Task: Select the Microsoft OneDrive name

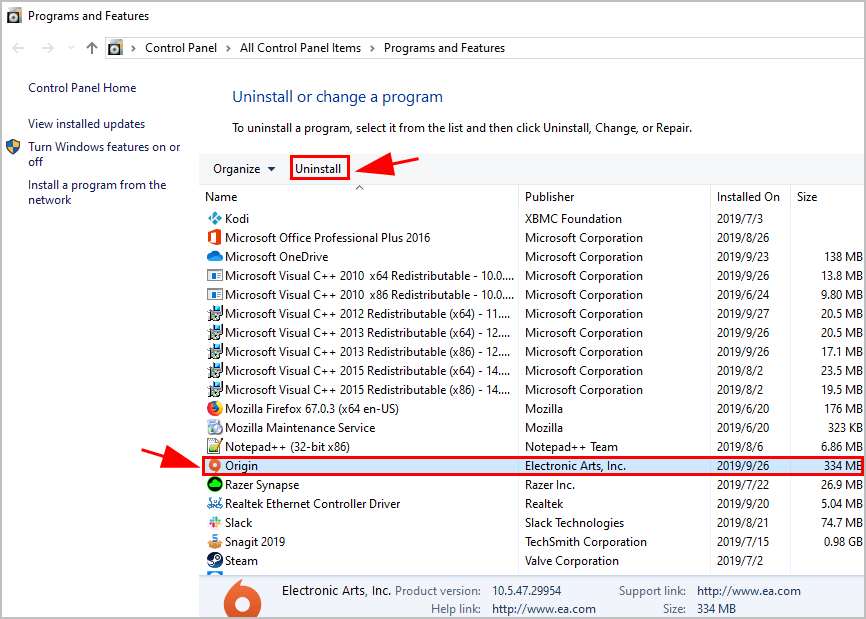Action: click(277, 257)
